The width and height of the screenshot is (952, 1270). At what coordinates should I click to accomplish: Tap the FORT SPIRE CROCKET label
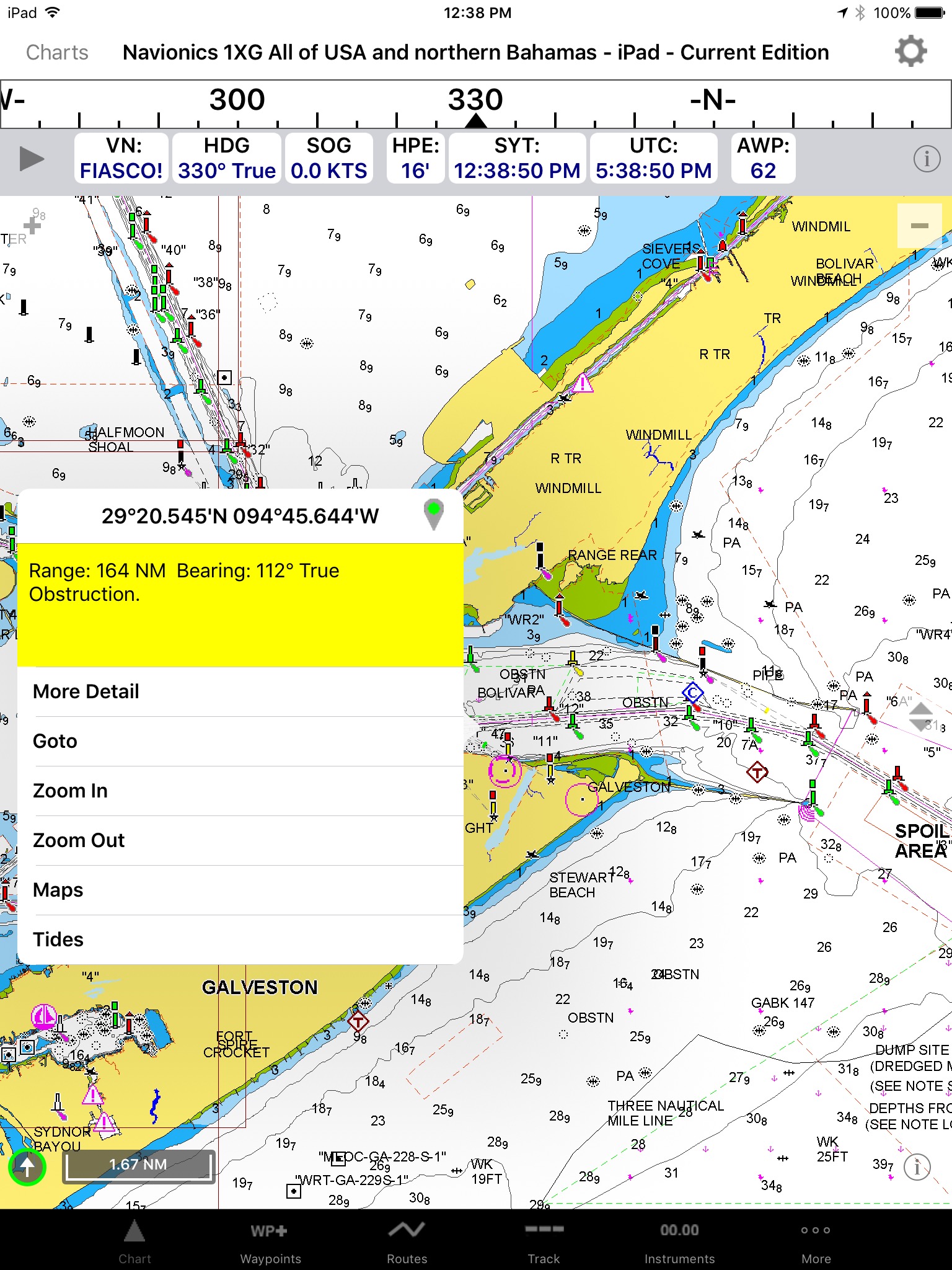point(236,1044)
